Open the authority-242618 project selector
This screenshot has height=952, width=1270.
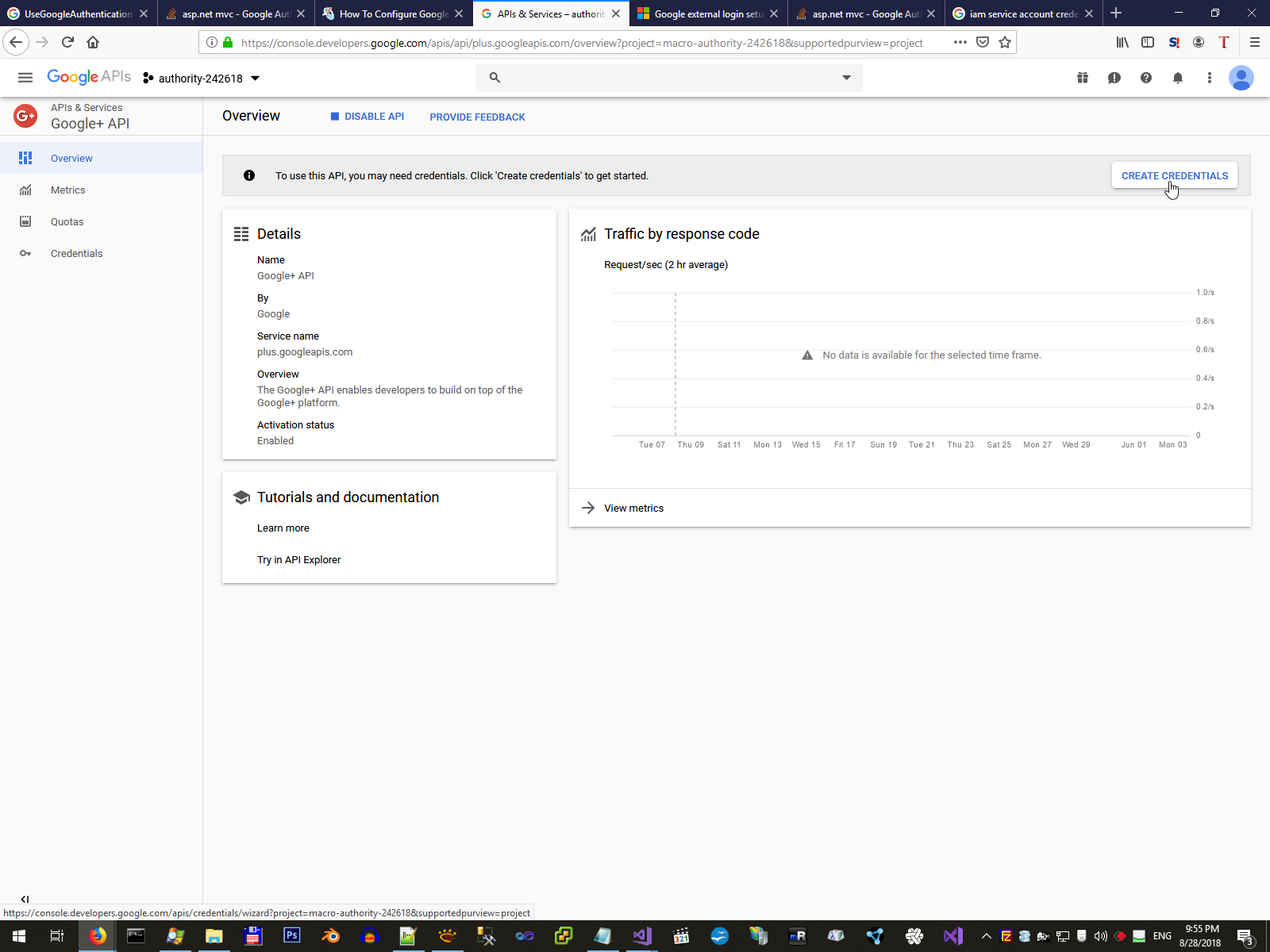pos(202,79)
